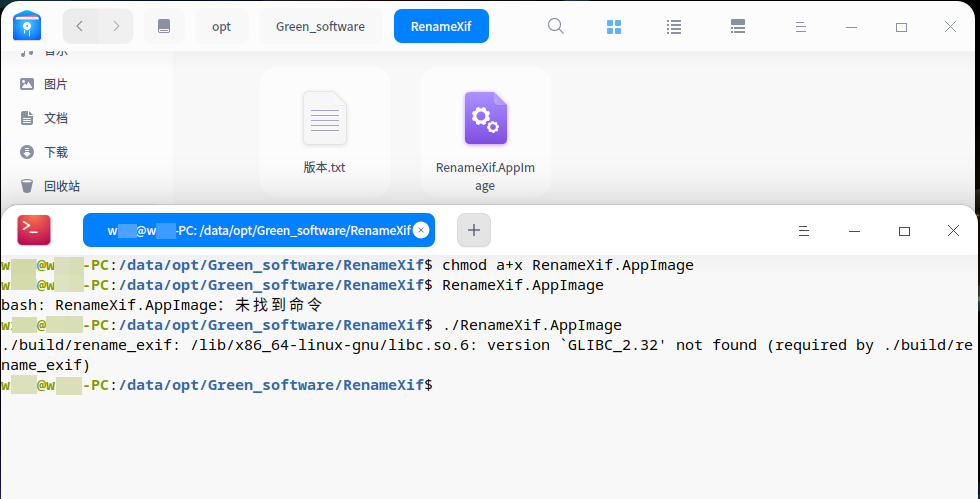Viewport: 980px width, 499px height.
Task: Switch to icon grid view
Action: [614, 27]
